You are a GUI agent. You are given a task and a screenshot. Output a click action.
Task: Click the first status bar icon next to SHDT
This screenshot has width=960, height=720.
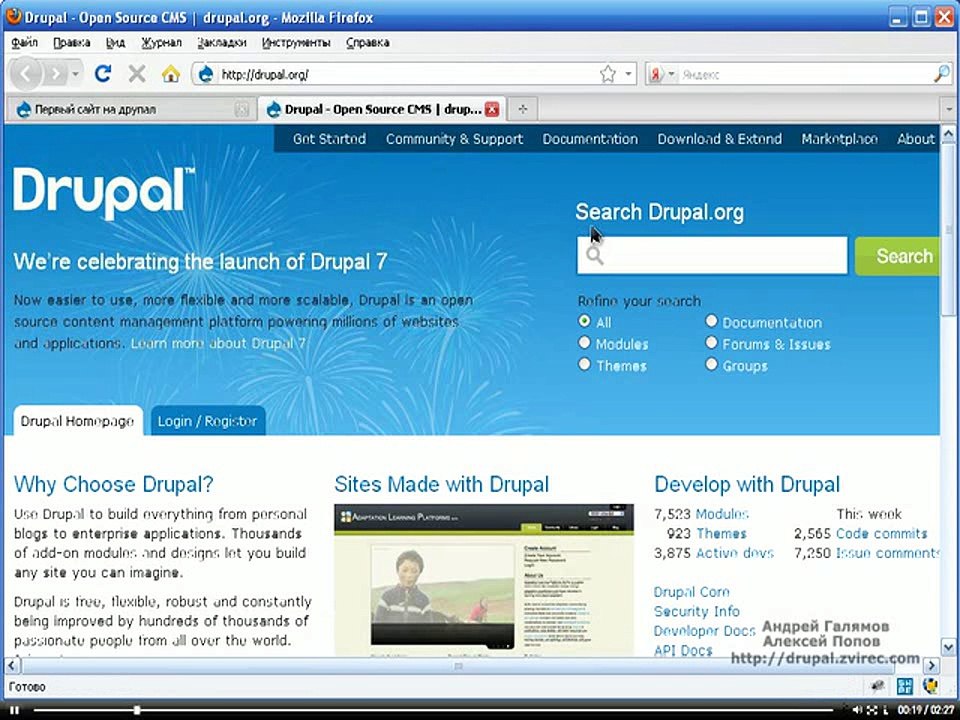877,686
